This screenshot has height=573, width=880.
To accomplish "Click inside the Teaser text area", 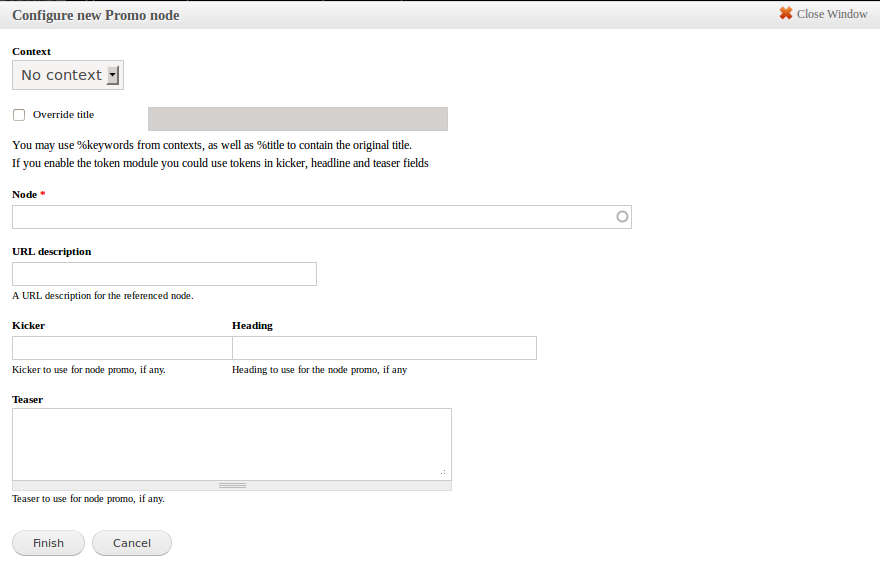I will (x=231, y=443).
